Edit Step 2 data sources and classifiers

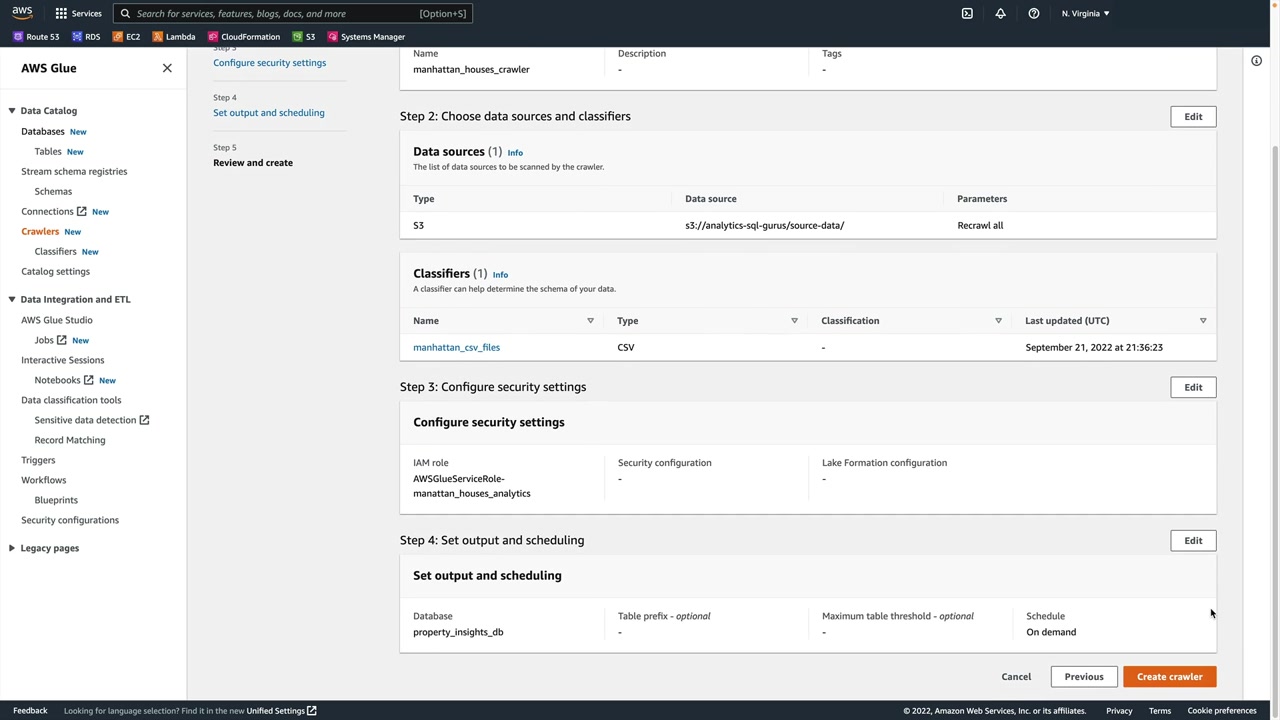pos(1193,117)
